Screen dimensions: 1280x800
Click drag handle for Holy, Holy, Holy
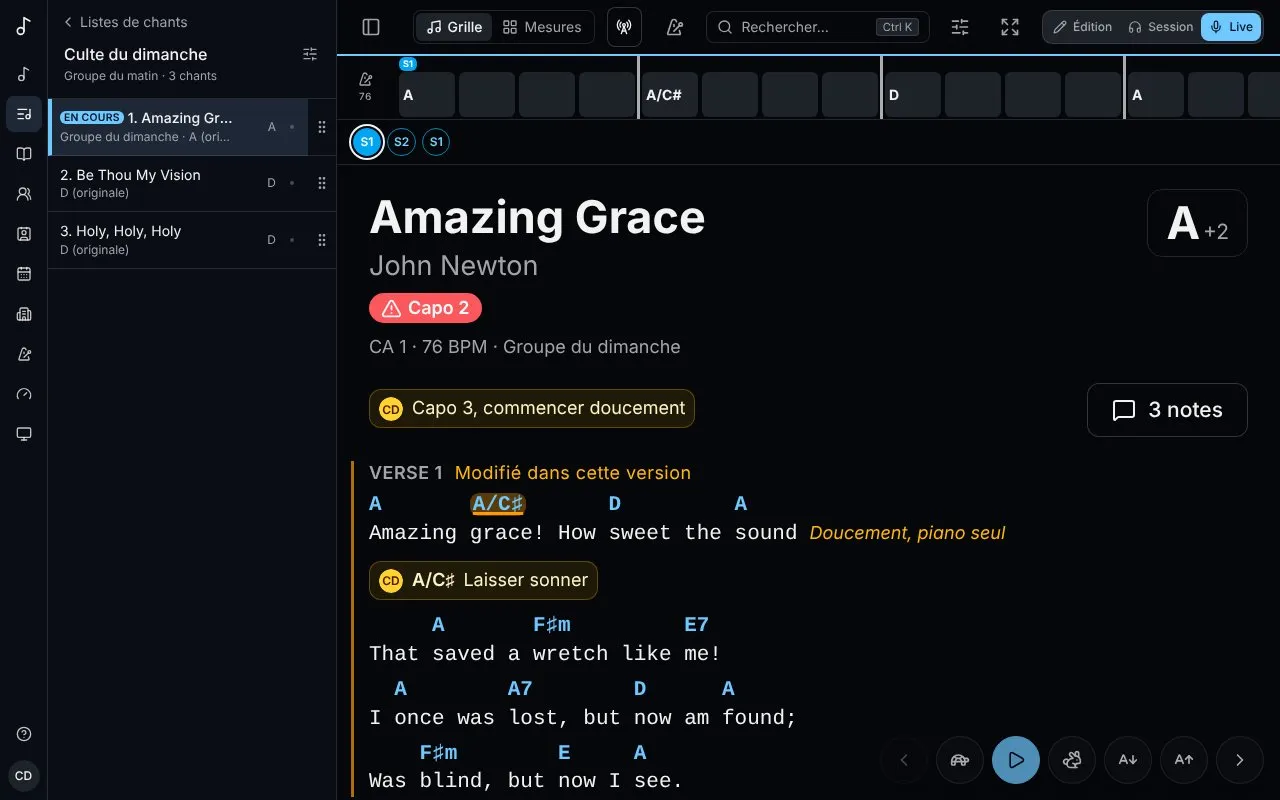(x=322, y=240)
